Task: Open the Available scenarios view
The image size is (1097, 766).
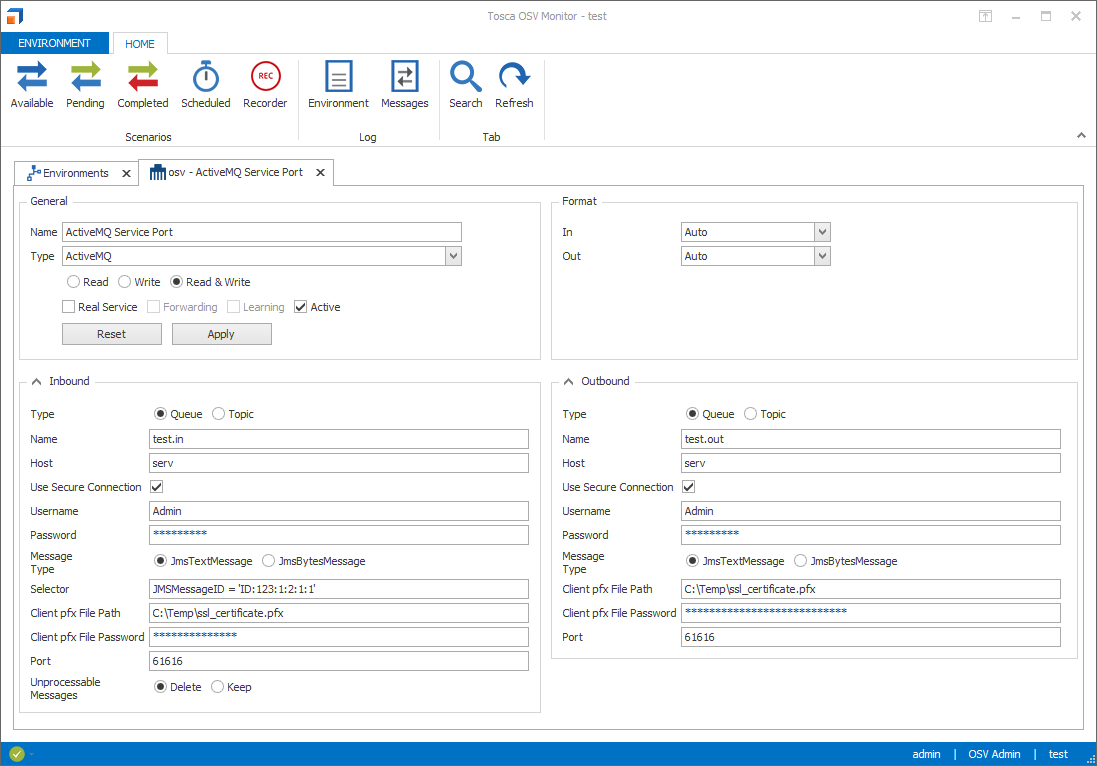Action: coord(32,85)
